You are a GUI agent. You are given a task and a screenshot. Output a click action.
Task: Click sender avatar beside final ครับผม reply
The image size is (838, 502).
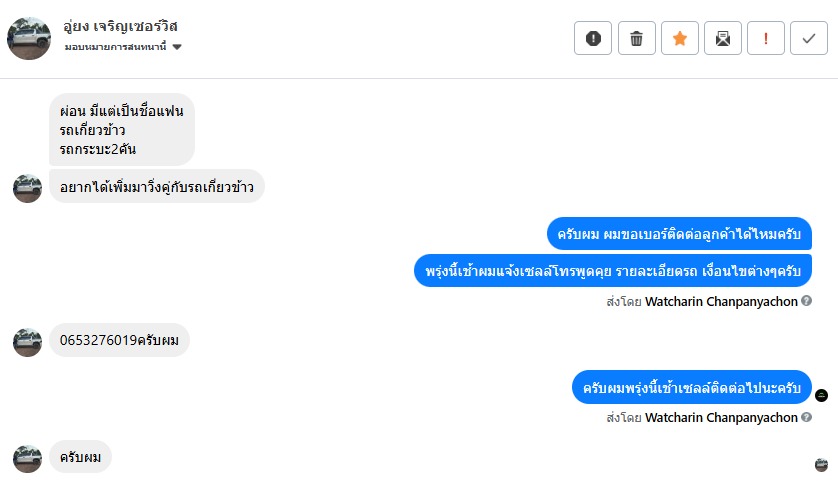[28, 458]
